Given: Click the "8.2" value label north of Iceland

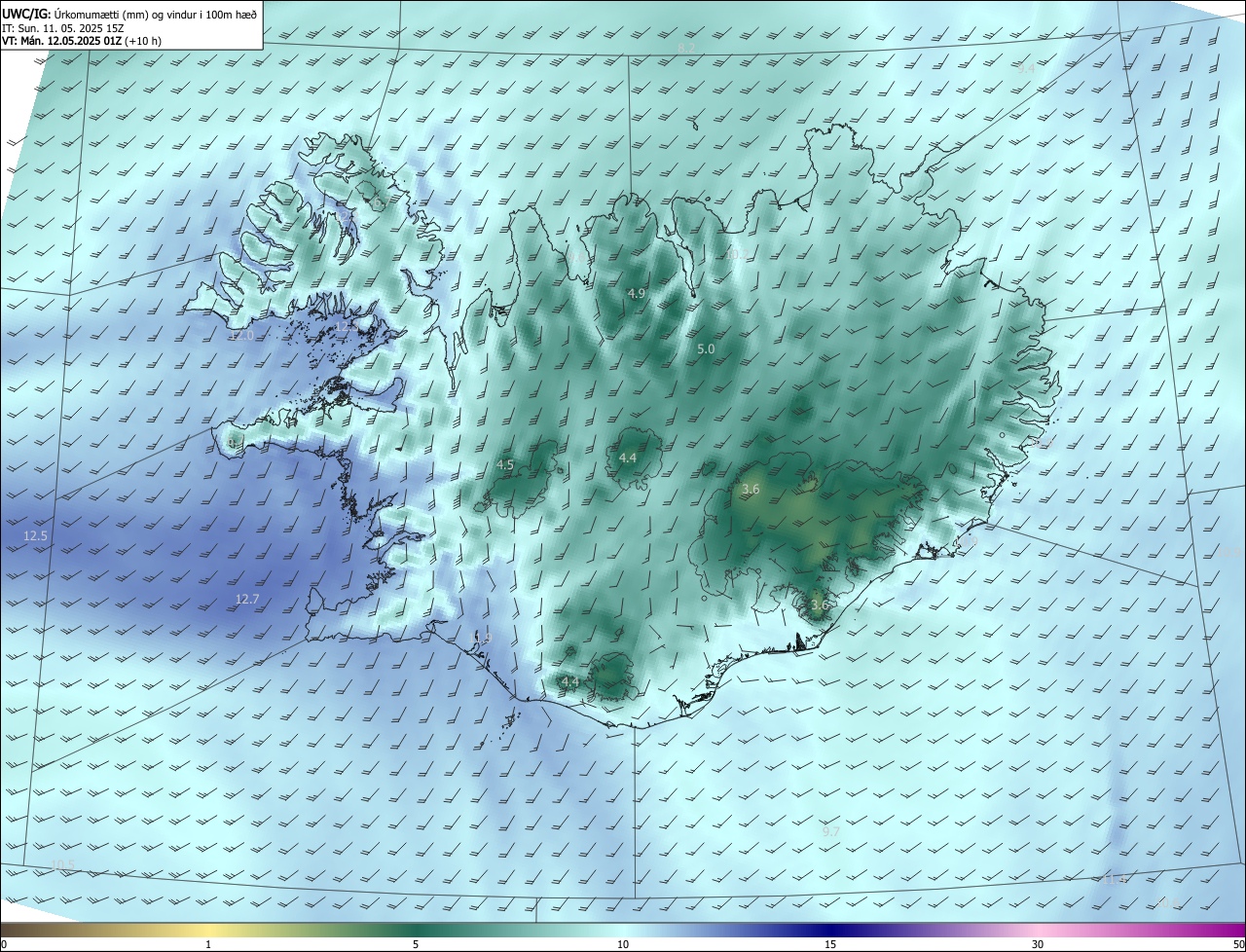Looking at the screenshot, I should coord(687,49).
